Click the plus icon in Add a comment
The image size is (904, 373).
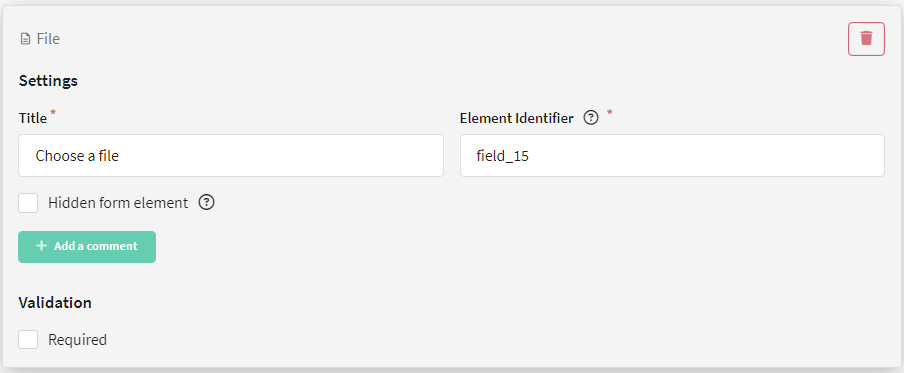pyautogui.click(x=41, y=246)
